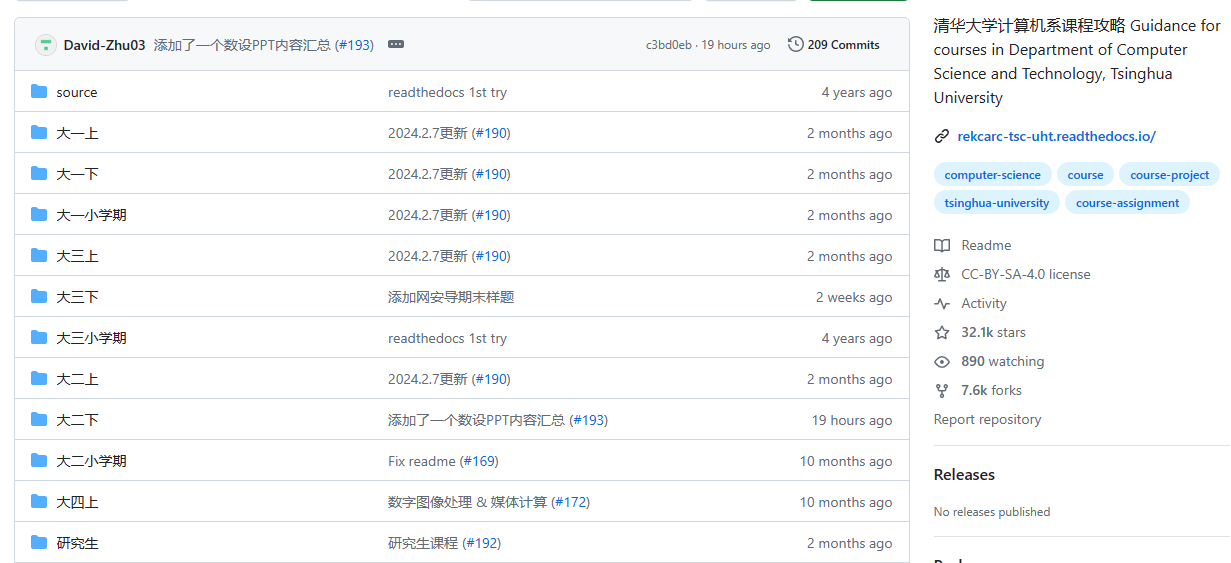Click the license scale icon

click(942, 274)
